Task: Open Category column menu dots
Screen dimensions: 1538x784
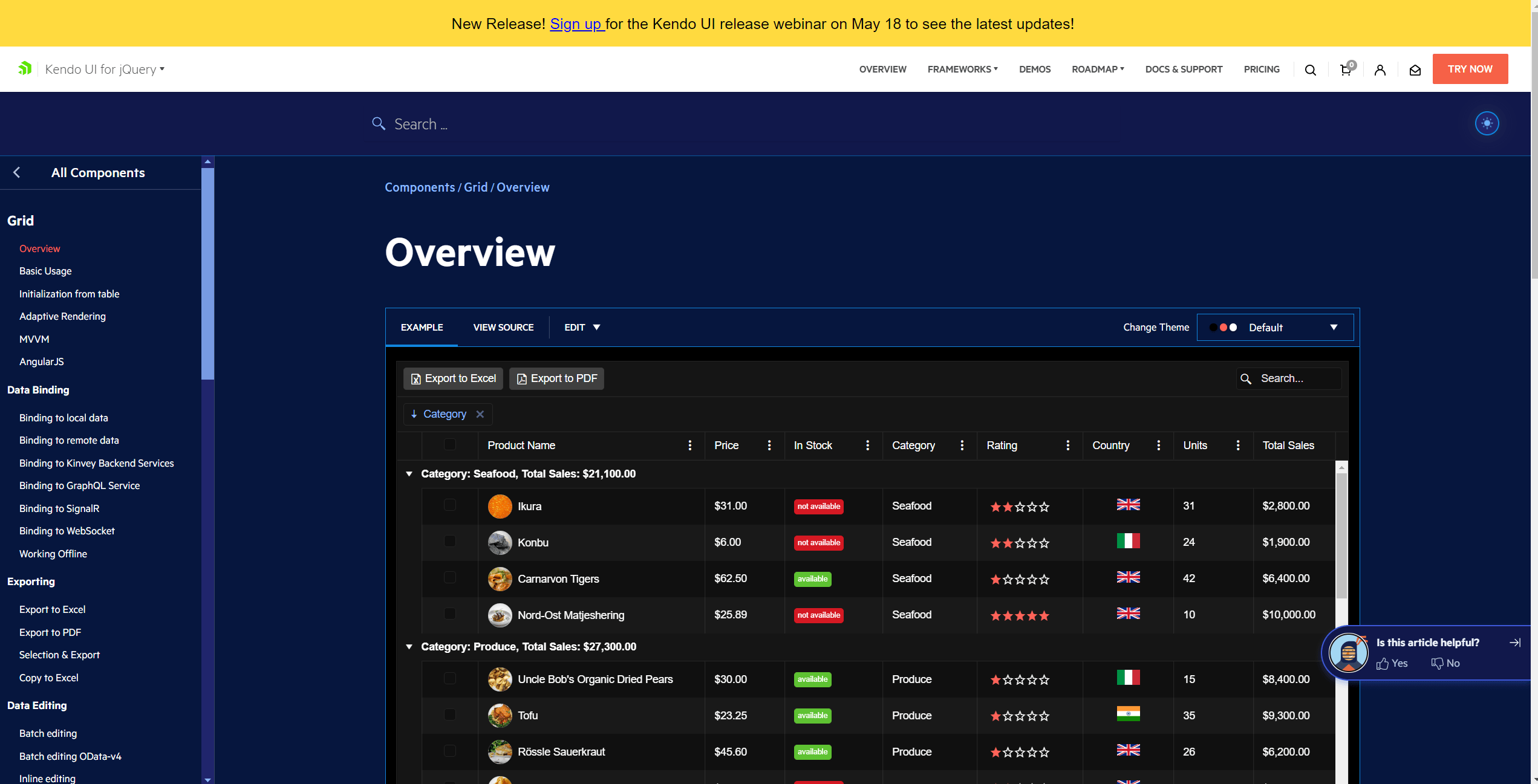Action: [x=962, y=445]
